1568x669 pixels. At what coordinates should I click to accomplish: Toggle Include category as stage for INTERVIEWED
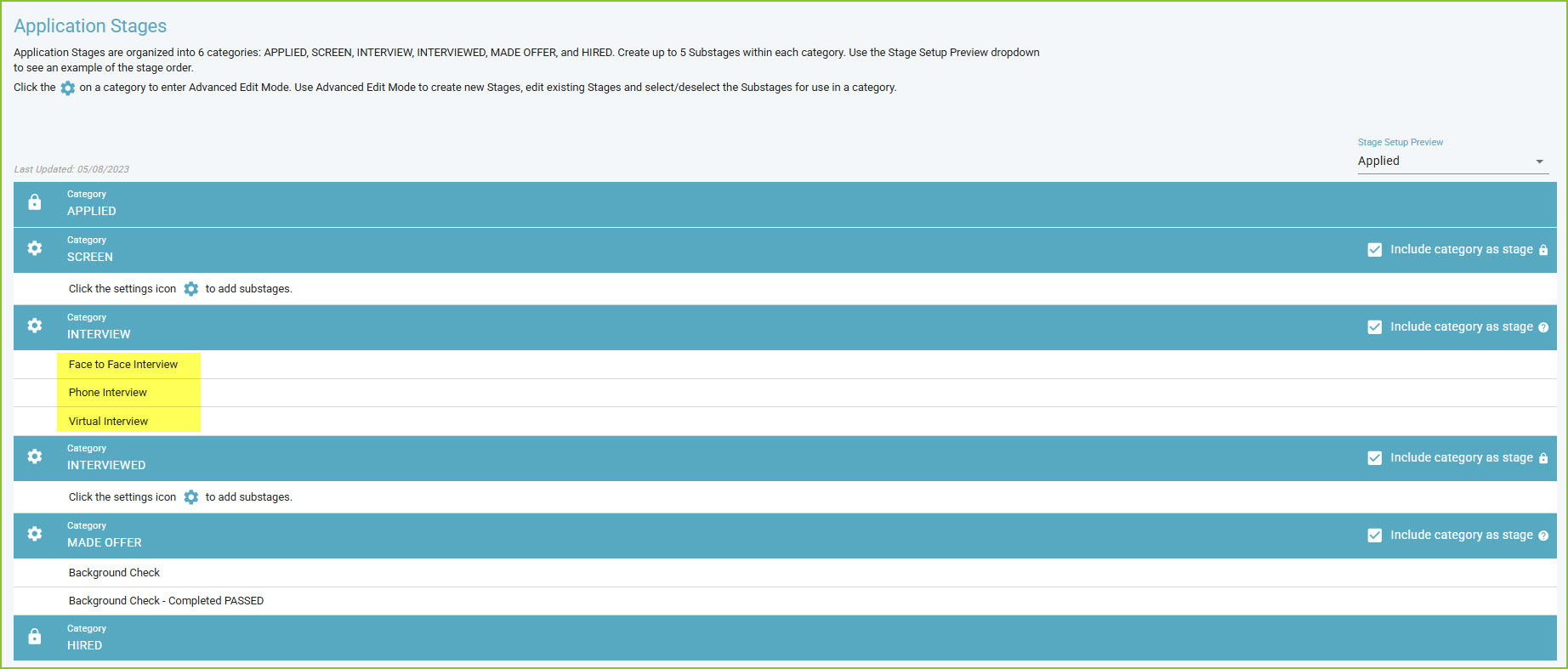coord(1374,458)
